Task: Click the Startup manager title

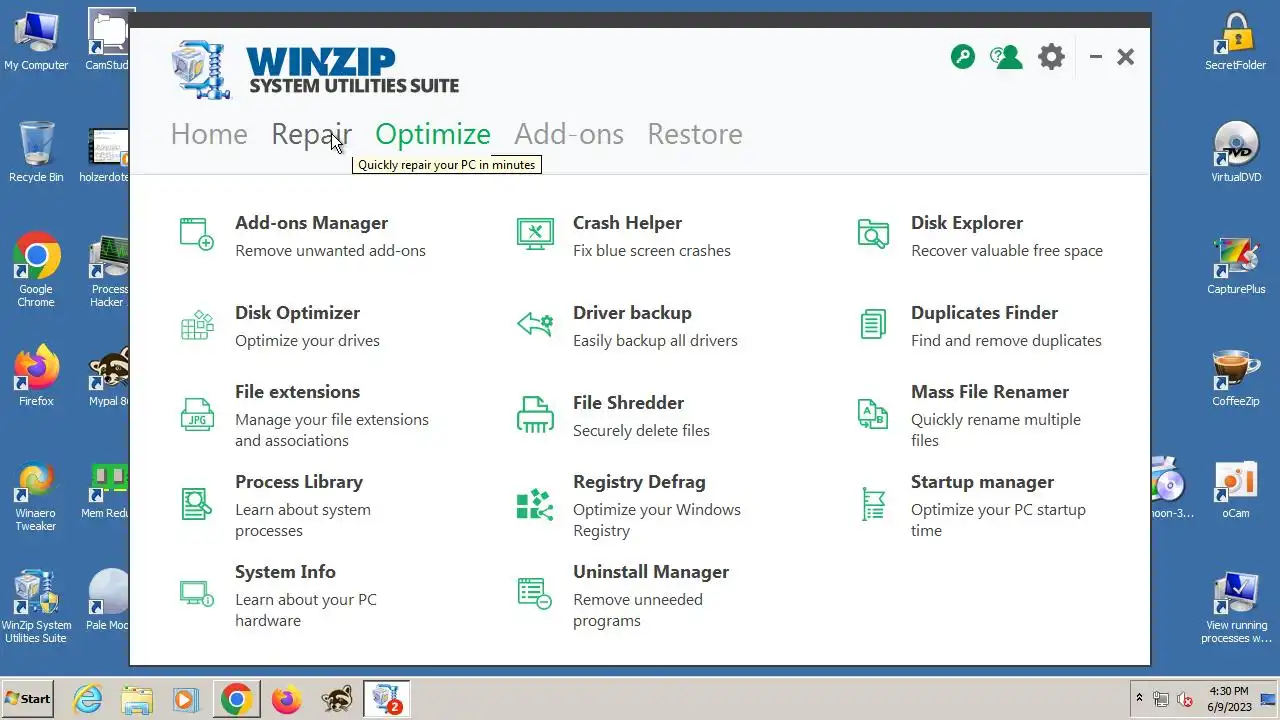Action: [982, 482]
